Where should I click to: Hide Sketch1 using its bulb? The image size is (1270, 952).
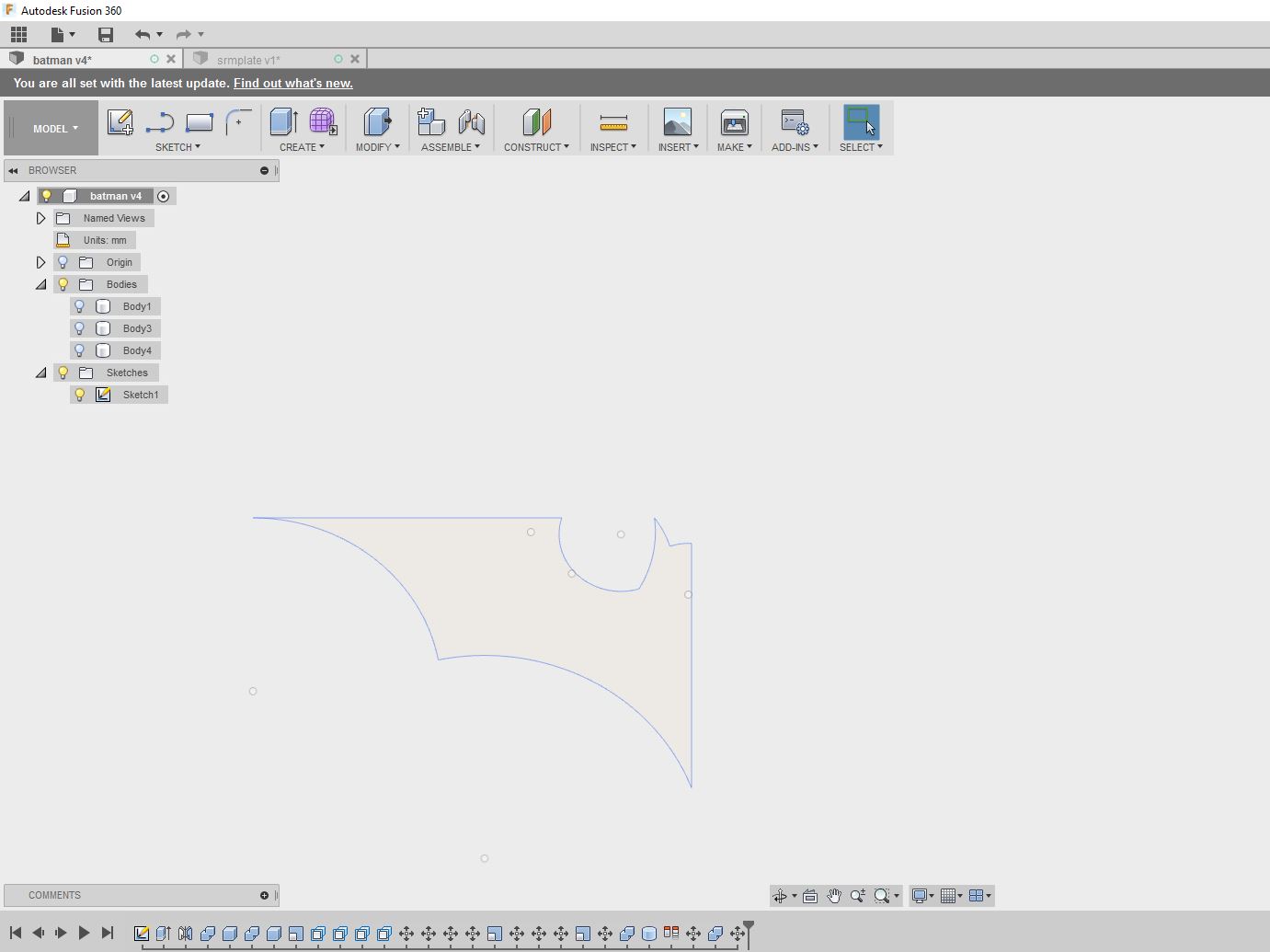pyautogui.click(x=80, y=395)
